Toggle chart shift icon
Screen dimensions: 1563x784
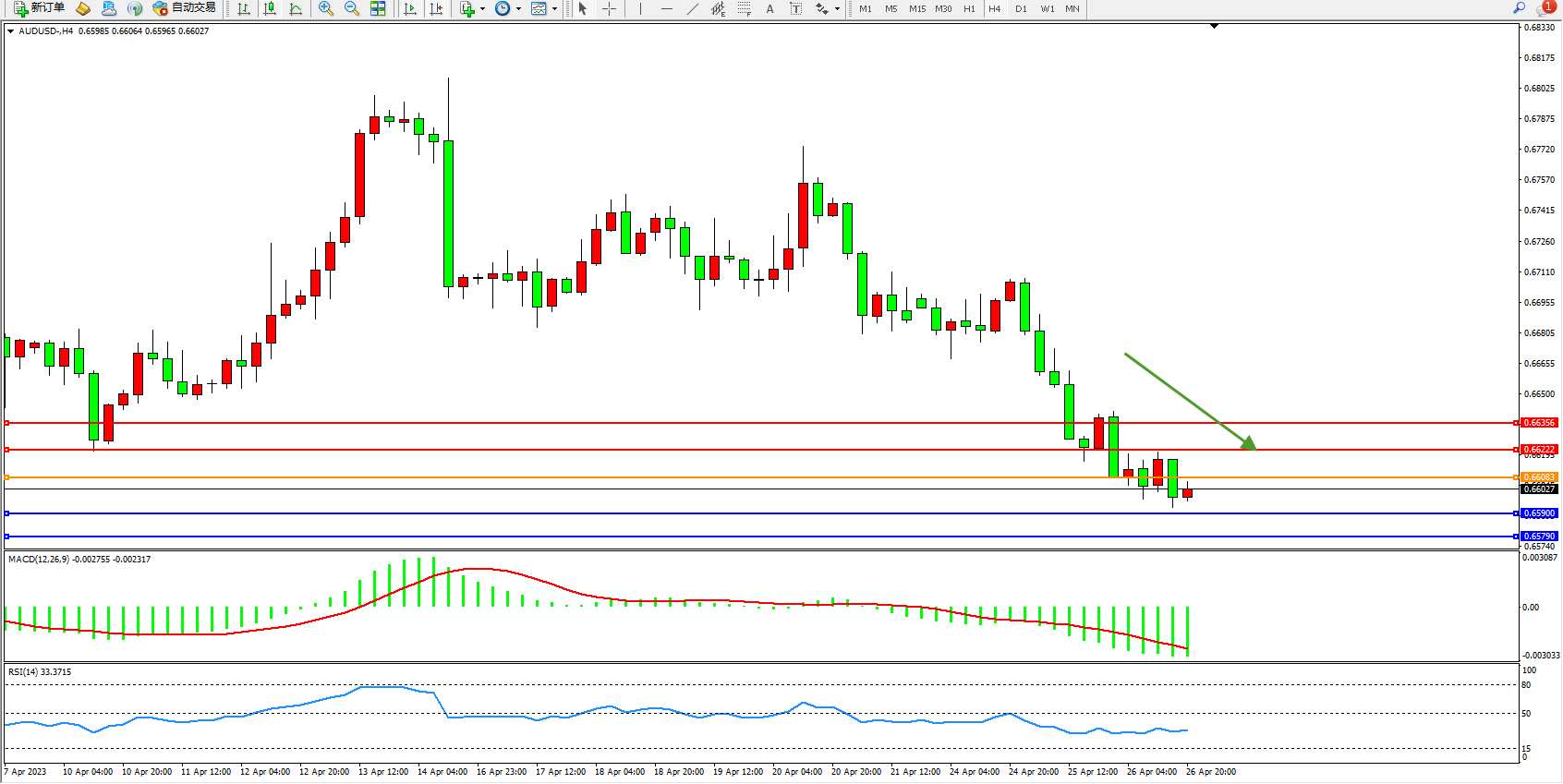point(436,8)
